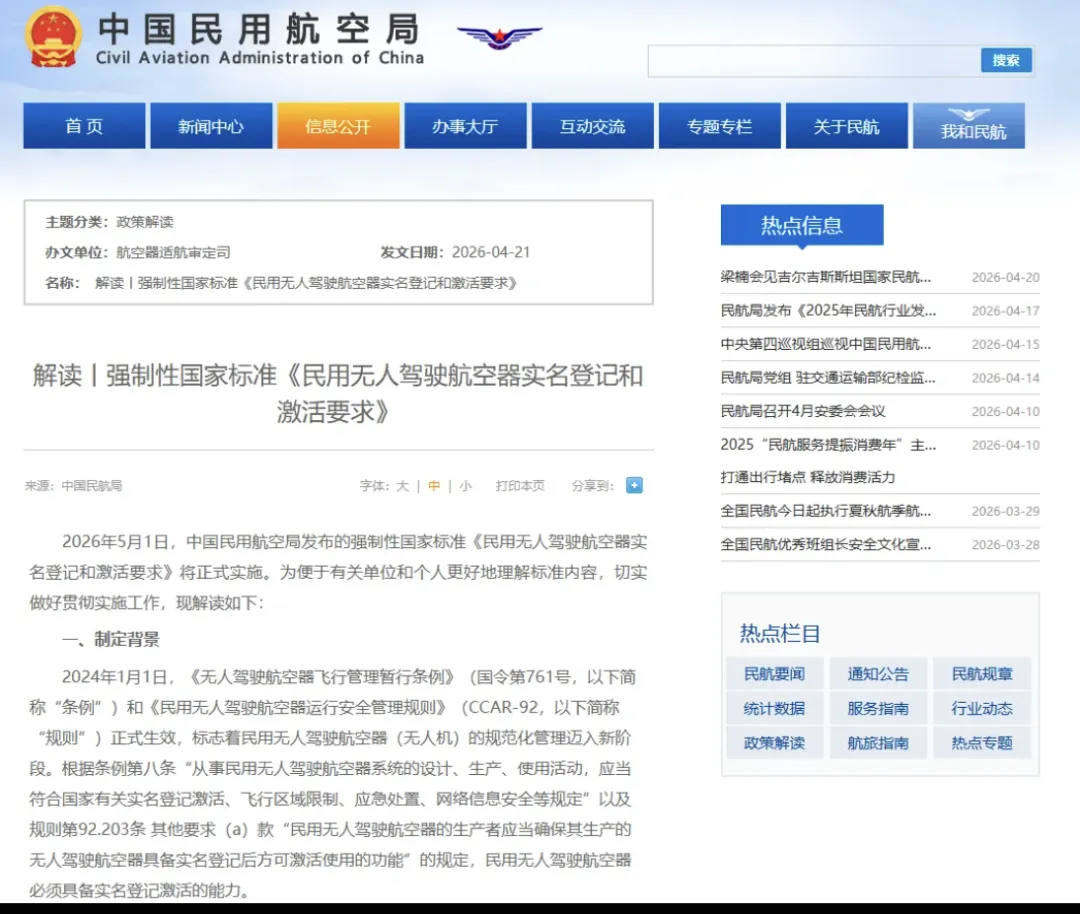Open the 服务指南 service guide section
Viewport: 1080px width, 914px height.
point(877,710)
